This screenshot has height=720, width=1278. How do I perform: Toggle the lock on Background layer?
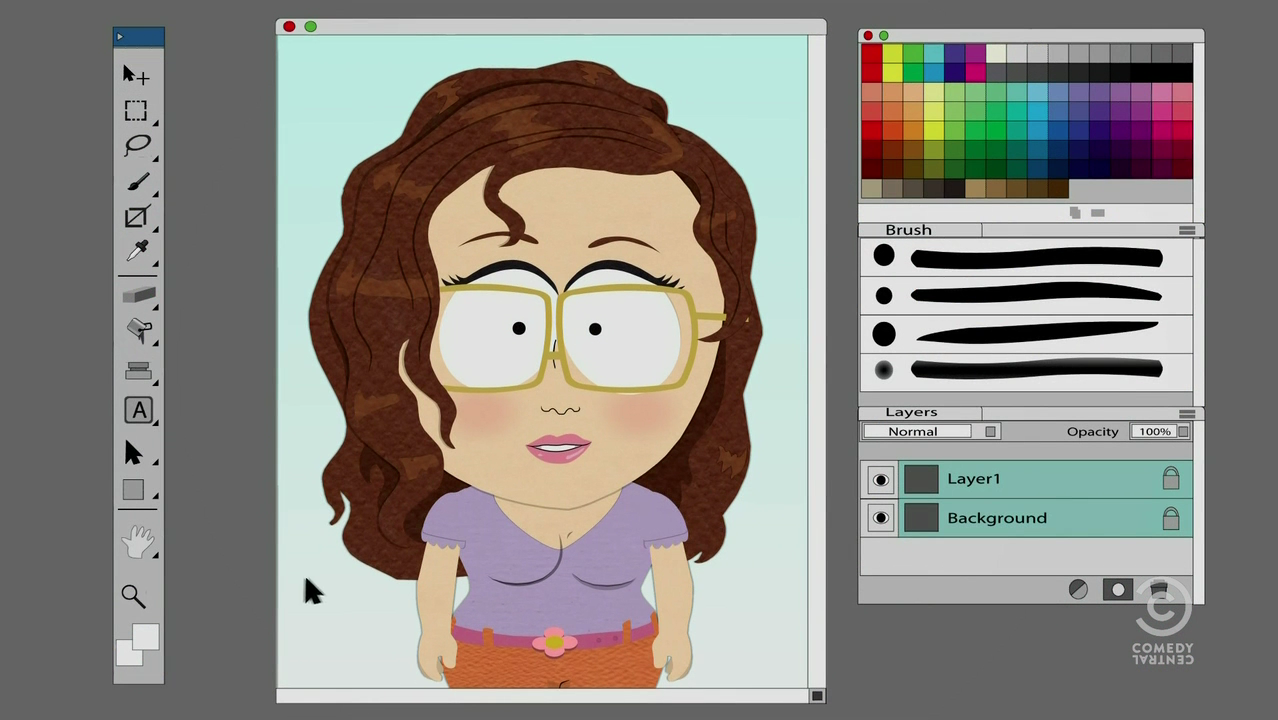coord(1170,517)
